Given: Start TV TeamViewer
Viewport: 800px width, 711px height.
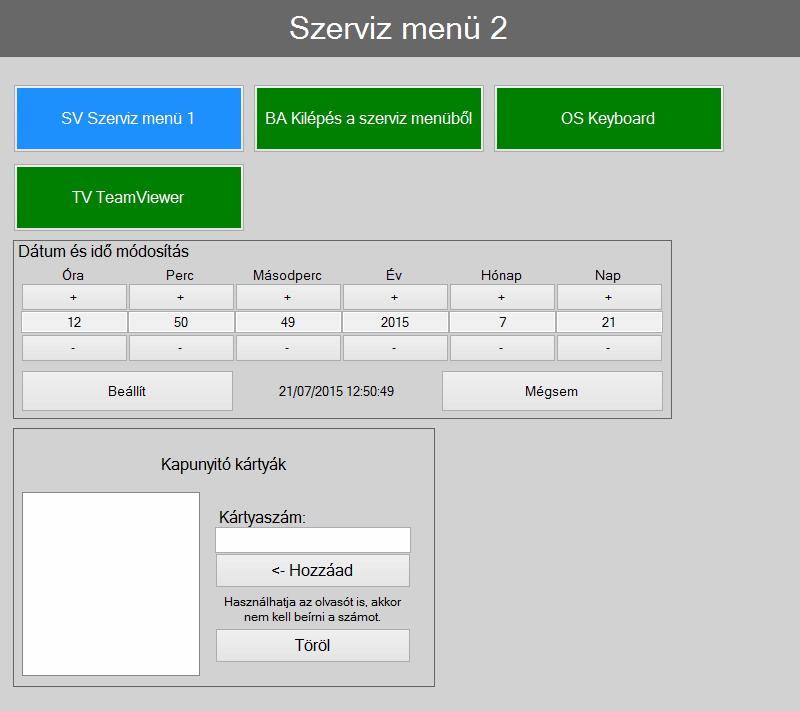Looking at the screenshot, I should (x=129, y=197).
